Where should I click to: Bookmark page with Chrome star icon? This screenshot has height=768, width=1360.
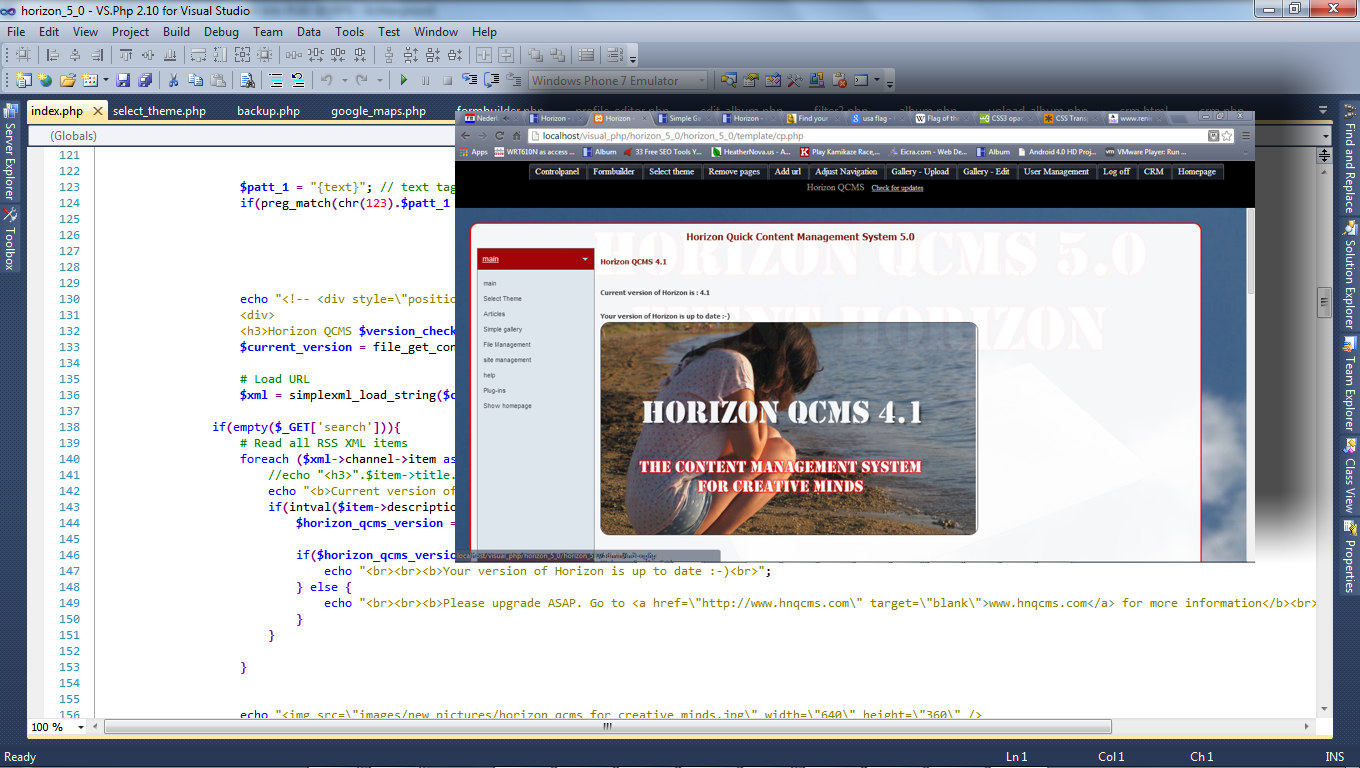click(1227, 136)
